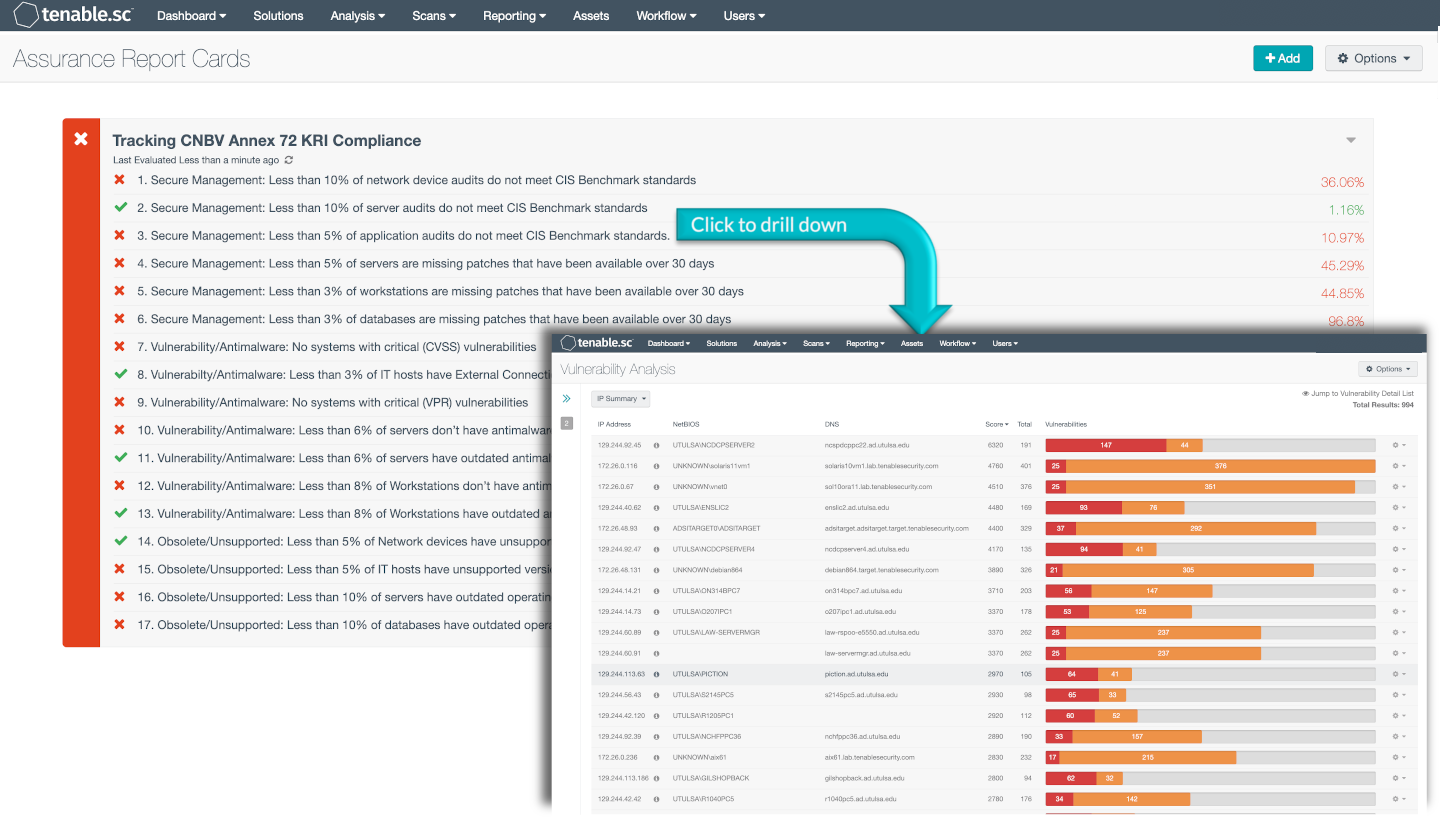Image resolution: width=1440 pixels, height=820 pixels.
Task: Click the 10.97% result for policy 3
Action: 1342,238
